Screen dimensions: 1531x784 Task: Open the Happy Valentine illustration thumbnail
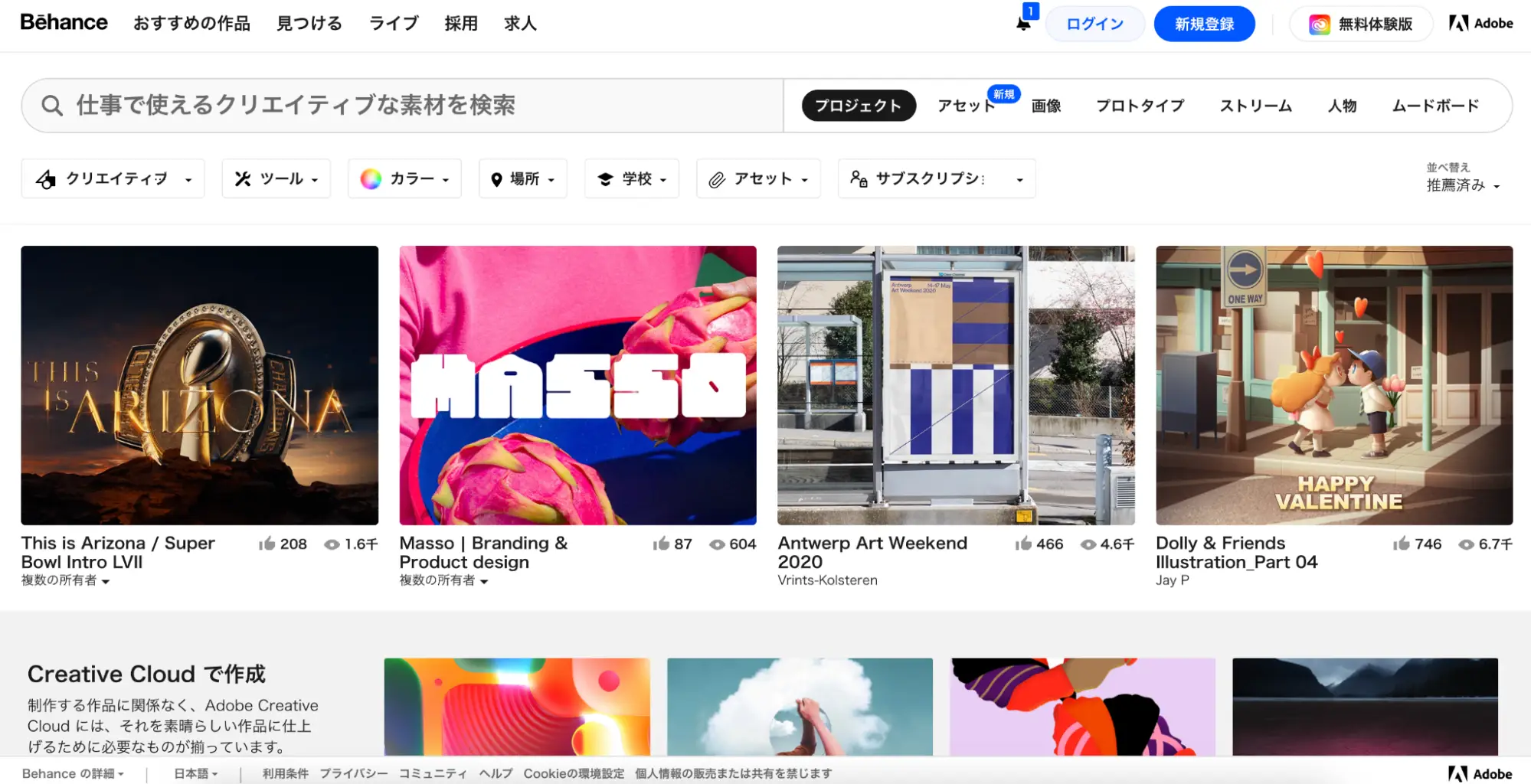click(1334, 385)
